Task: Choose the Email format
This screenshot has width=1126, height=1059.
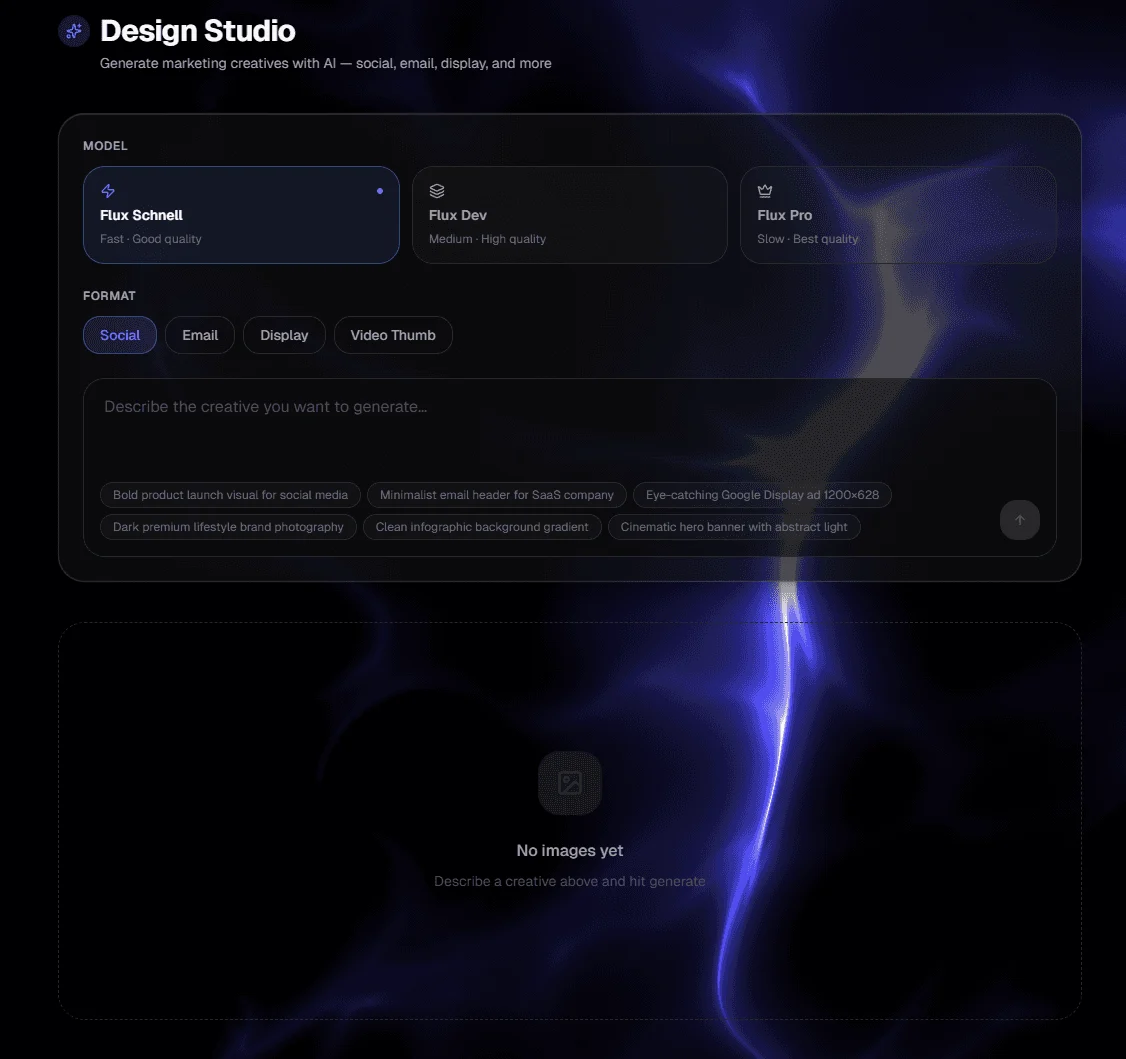Action: [200, 335]
